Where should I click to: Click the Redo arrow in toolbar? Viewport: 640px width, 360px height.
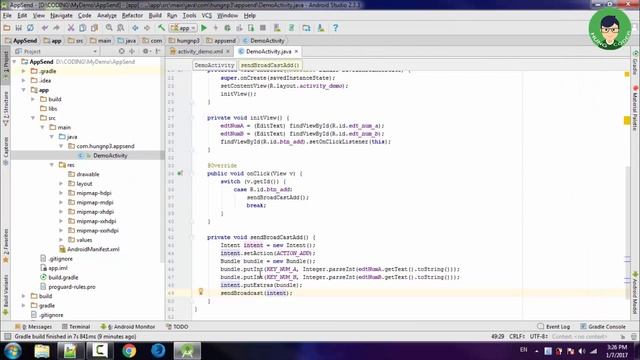(x=56, y=28)
